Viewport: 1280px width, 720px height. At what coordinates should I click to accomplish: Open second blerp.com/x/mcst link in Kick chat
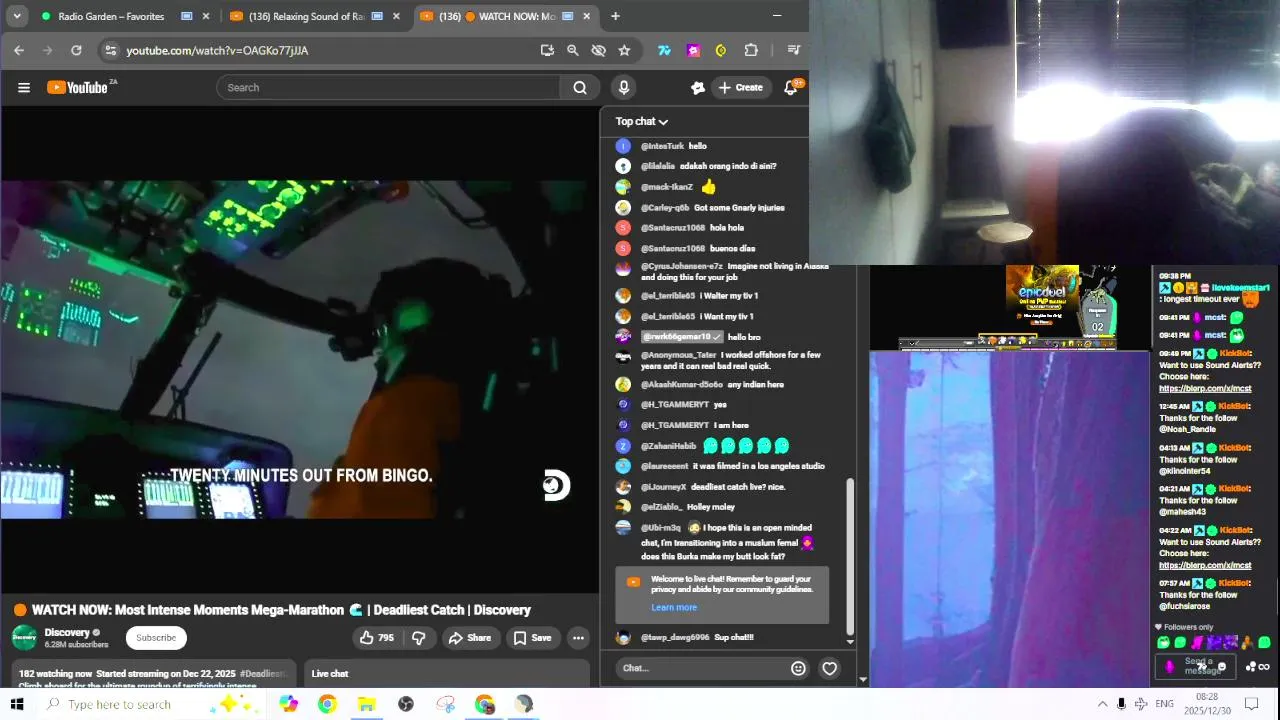[1205, 565]
